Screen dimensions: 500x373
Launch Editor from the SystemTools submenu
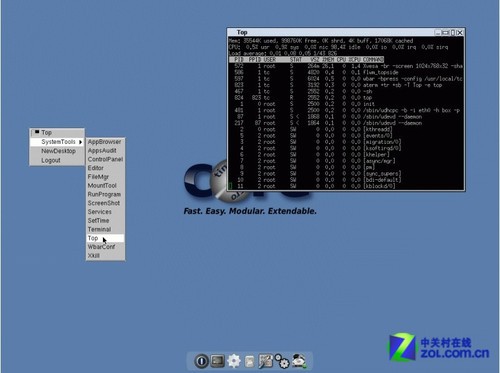105,168
